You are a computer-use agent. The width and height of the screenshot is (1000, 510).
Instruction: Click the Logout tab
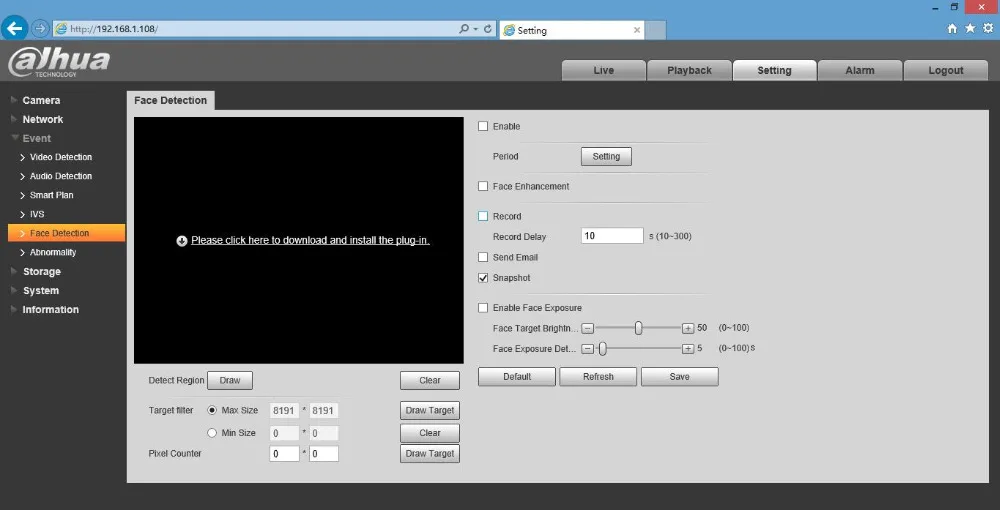click(x=946, y=70)
